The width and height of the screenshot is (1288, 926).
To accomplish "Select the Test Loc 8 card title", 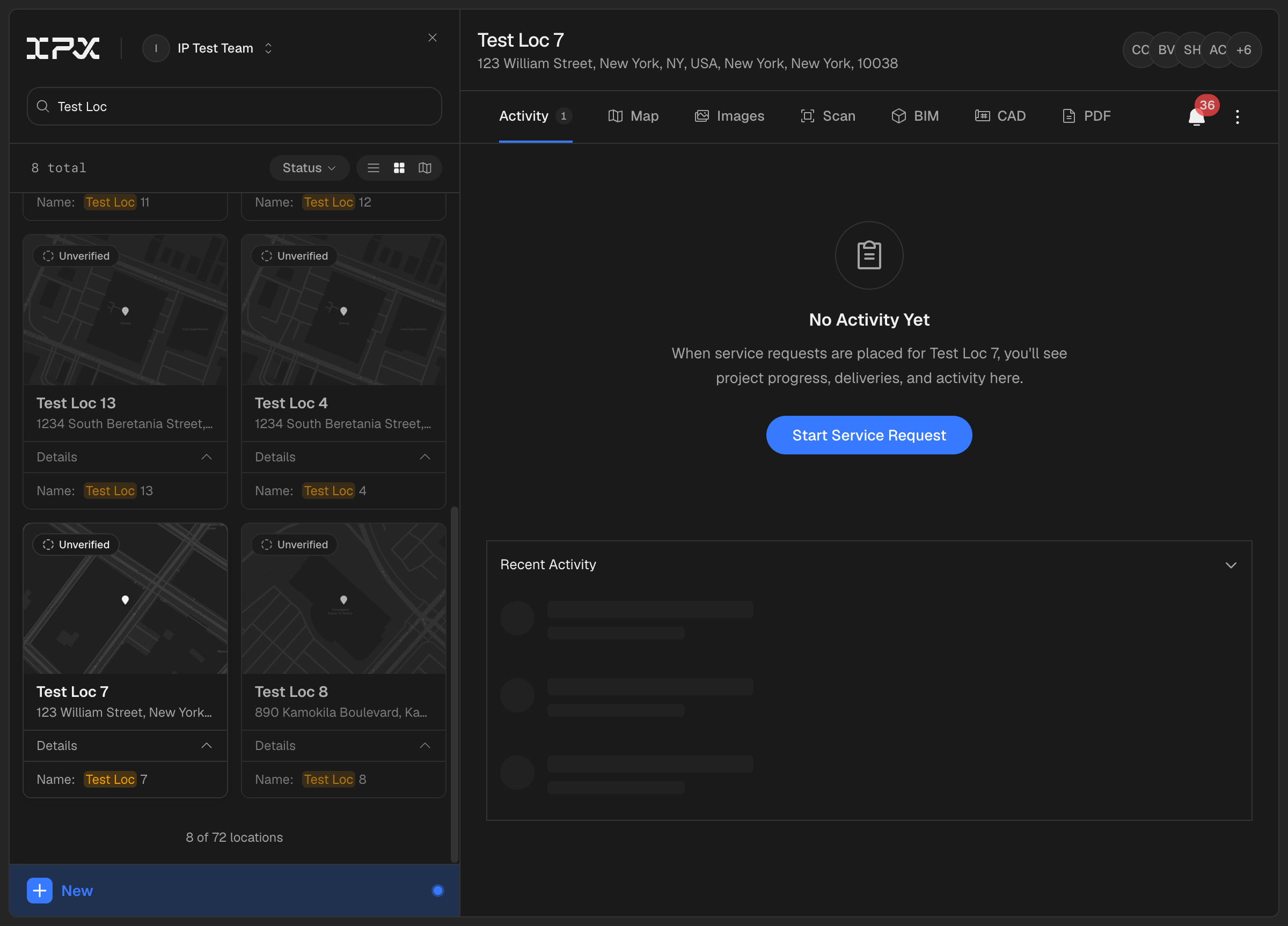I will (291, 692).
